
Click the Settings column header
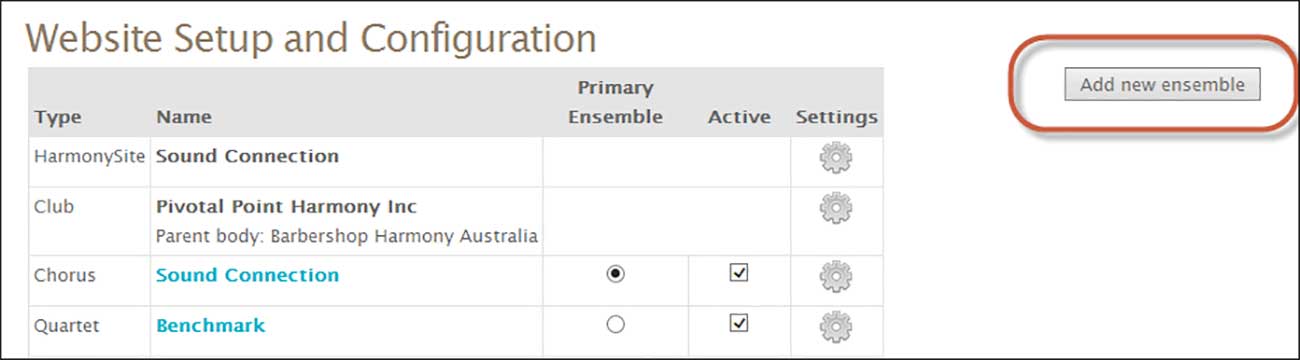837,117
